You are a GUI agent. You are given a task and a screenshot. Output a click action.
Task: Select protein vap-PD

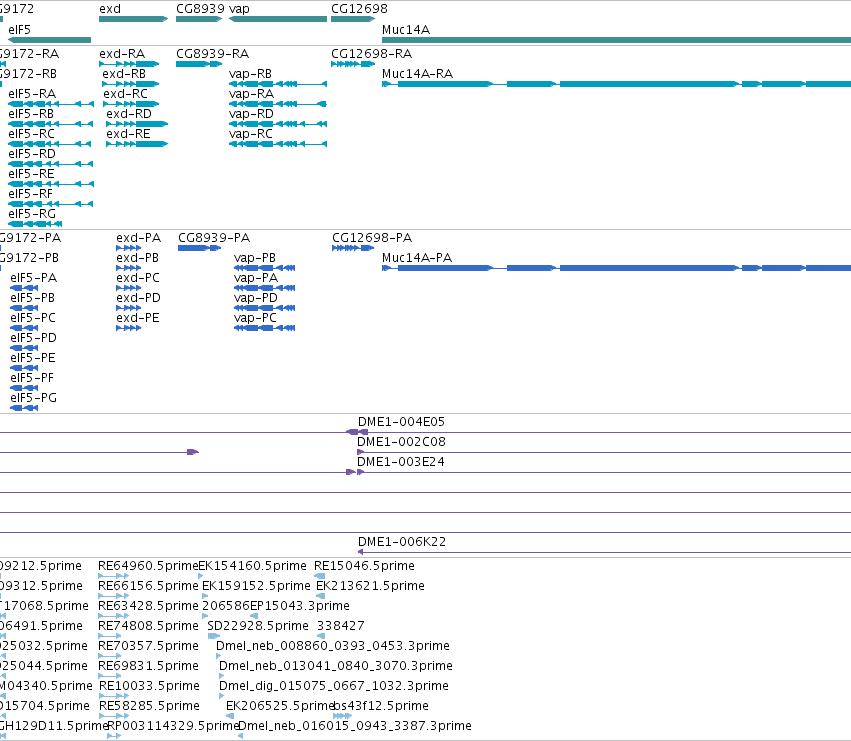264,309
